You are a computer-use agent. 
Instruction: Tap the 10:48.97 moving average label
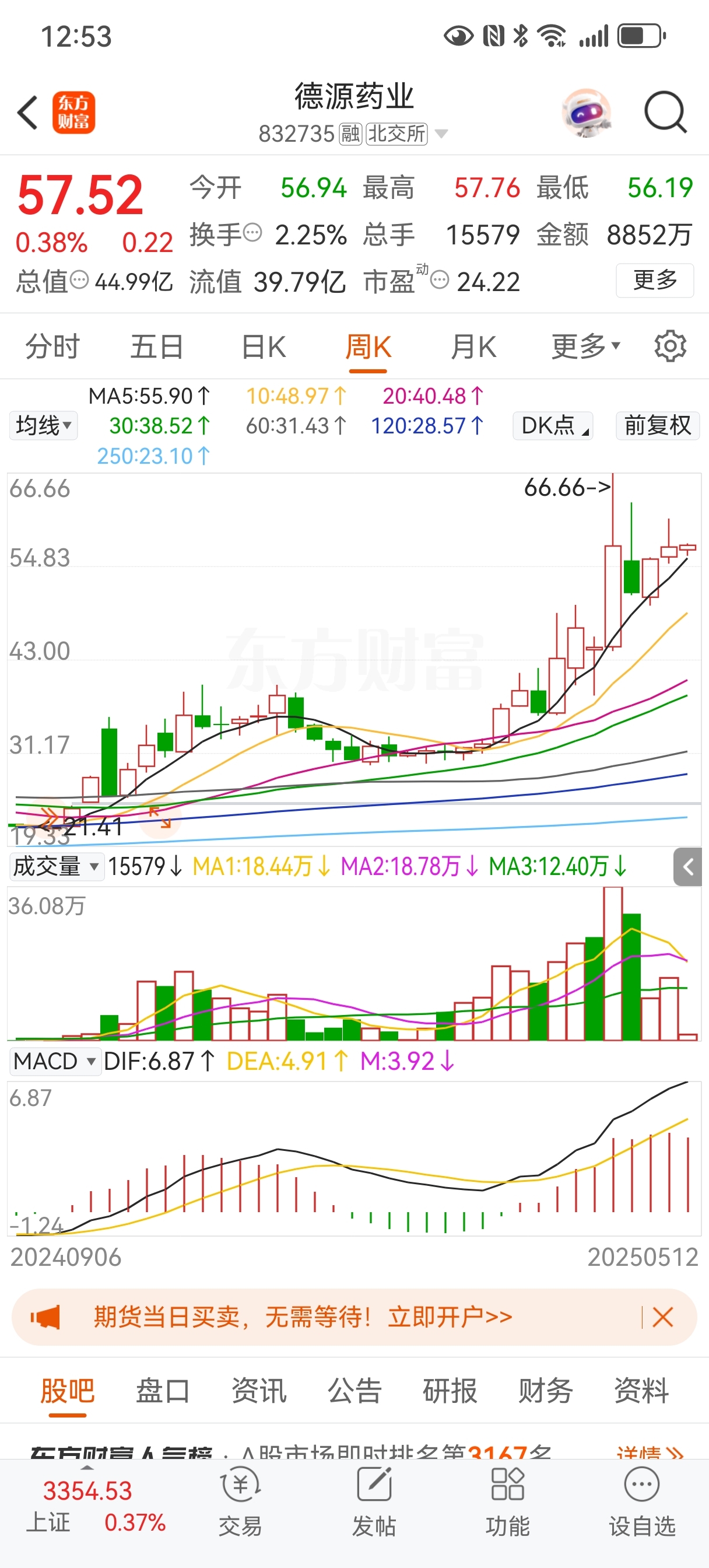pos(296,396)
